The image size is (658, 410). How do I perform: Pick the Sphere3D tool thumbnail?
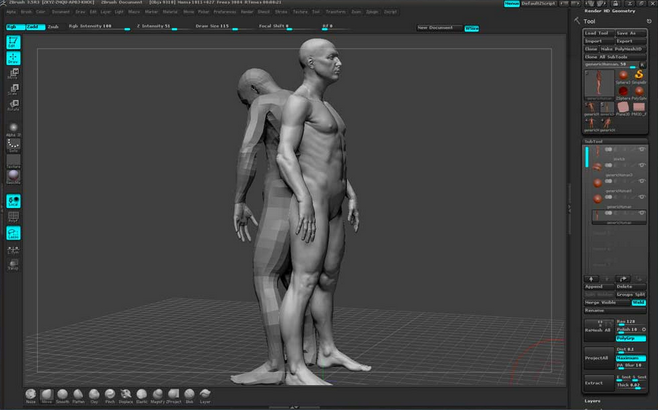(x=621, y=76)
